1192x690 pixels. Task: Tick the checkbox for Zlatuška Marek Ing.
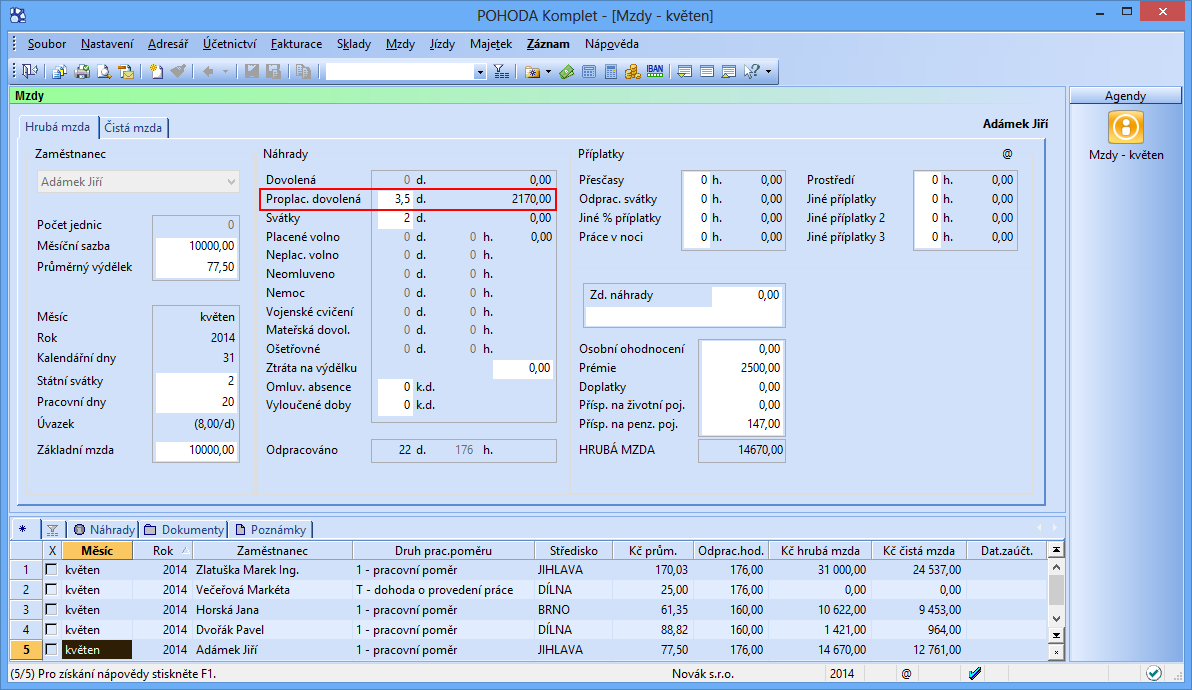coord(52,569)
